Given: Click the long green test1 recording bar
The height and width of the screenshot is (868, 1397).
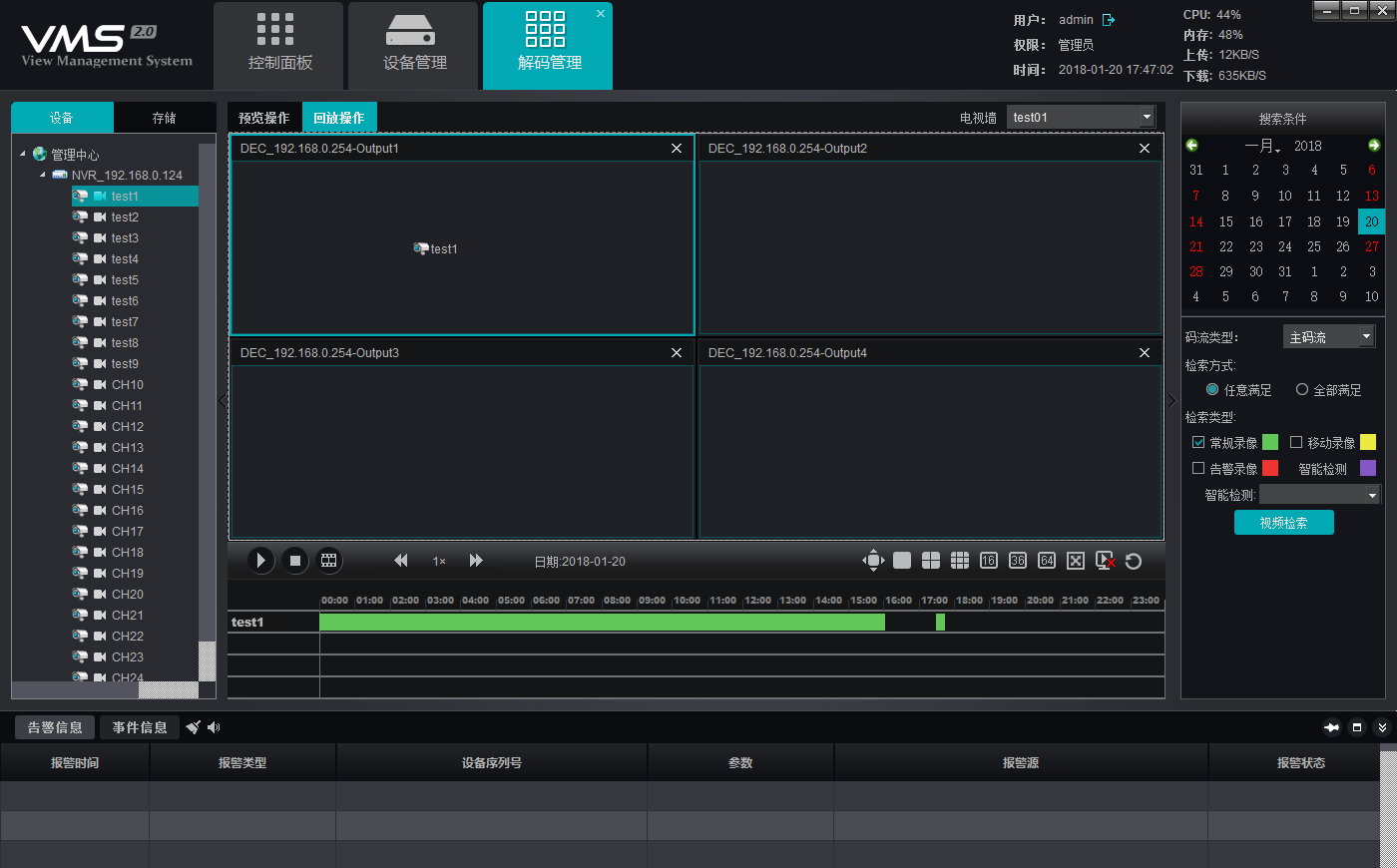Looking at the screenshot, I should click(602, 622).
